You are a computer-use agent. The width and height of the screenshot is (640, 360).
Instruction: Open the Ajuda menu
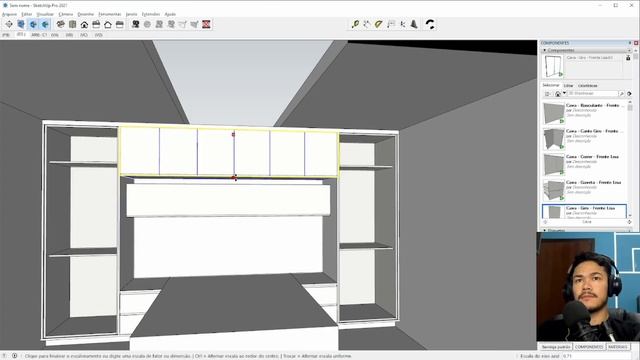coord(170,14)
